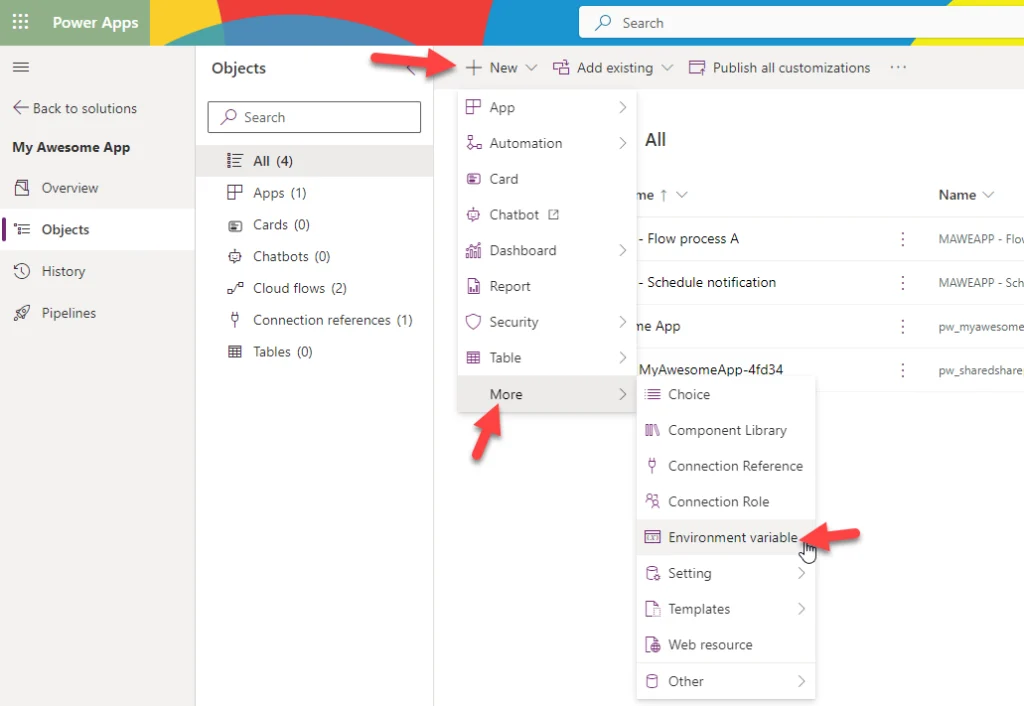Open the Name column dropdown chevron
This screenshot has width=1024, height=706.
point(988,195)
